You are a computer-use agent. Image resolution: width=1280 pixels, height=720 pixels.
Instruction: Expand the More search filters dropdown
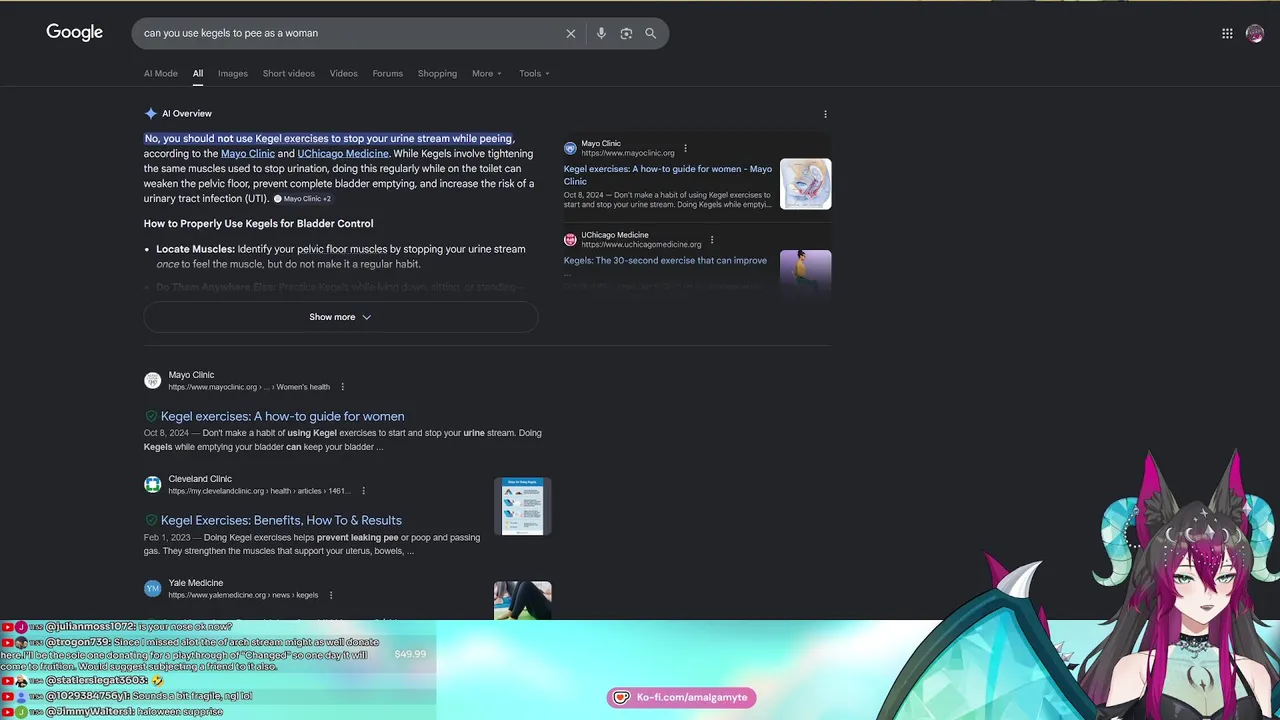tap(487, 73)
